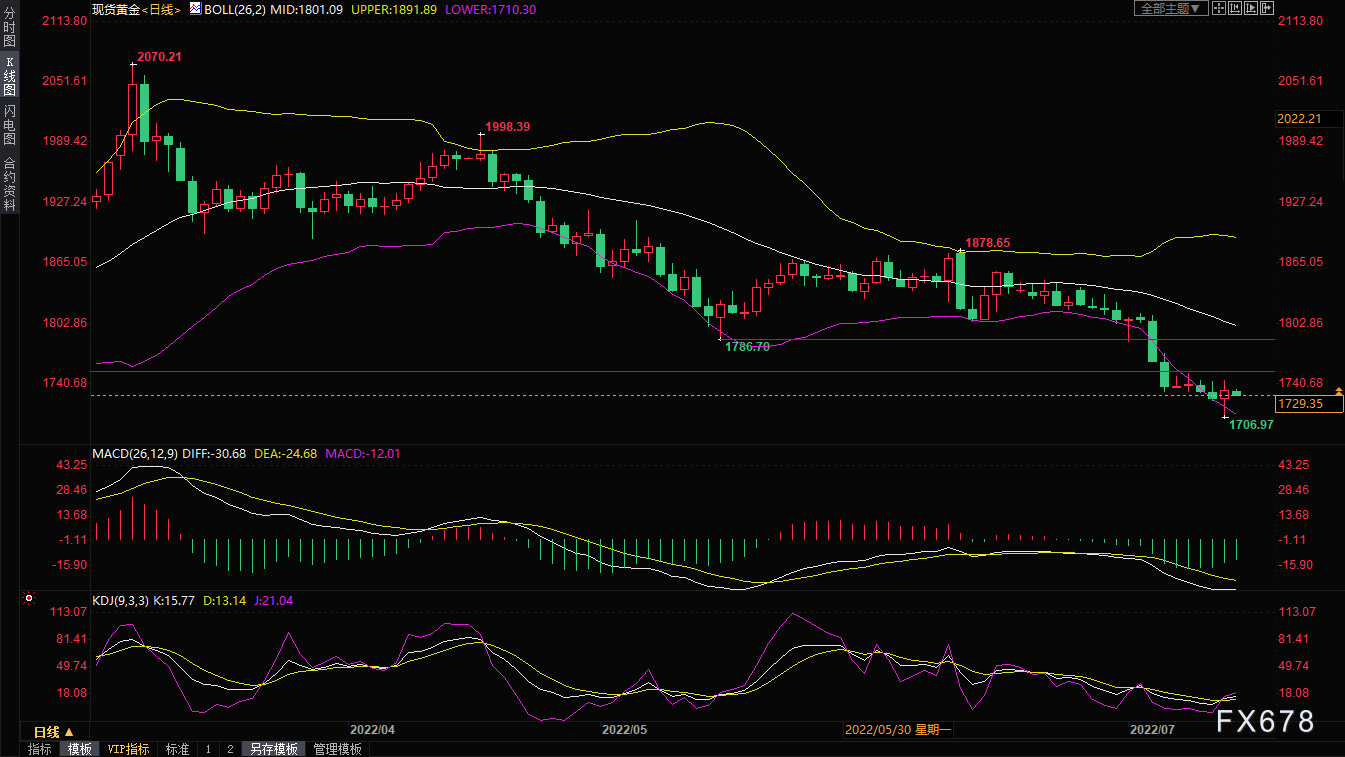The height and width of the screenshot is (757, 1345).
Task: Click the axis-play icon at top right
Action: [1251, 8]
